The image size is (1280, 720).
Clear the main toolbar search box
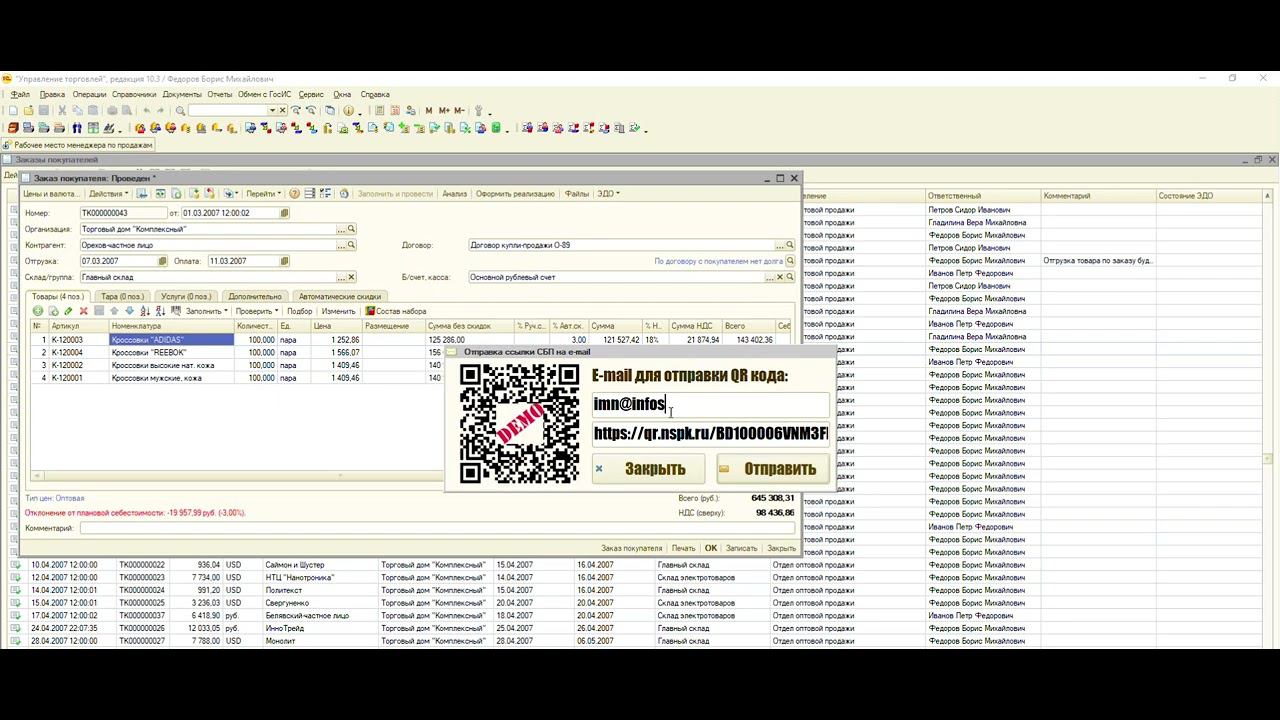[x=283, y=111]
